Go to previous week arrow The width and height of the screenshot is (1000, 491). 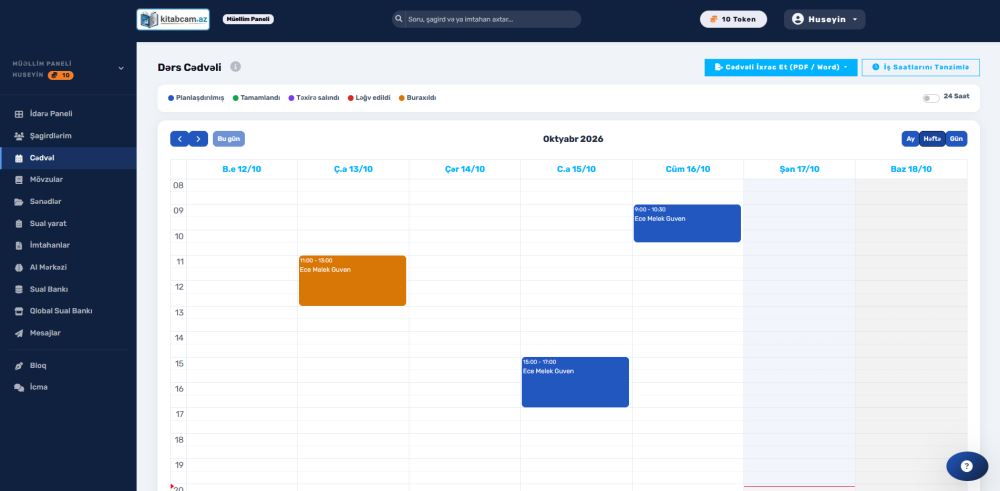point(179,138)
